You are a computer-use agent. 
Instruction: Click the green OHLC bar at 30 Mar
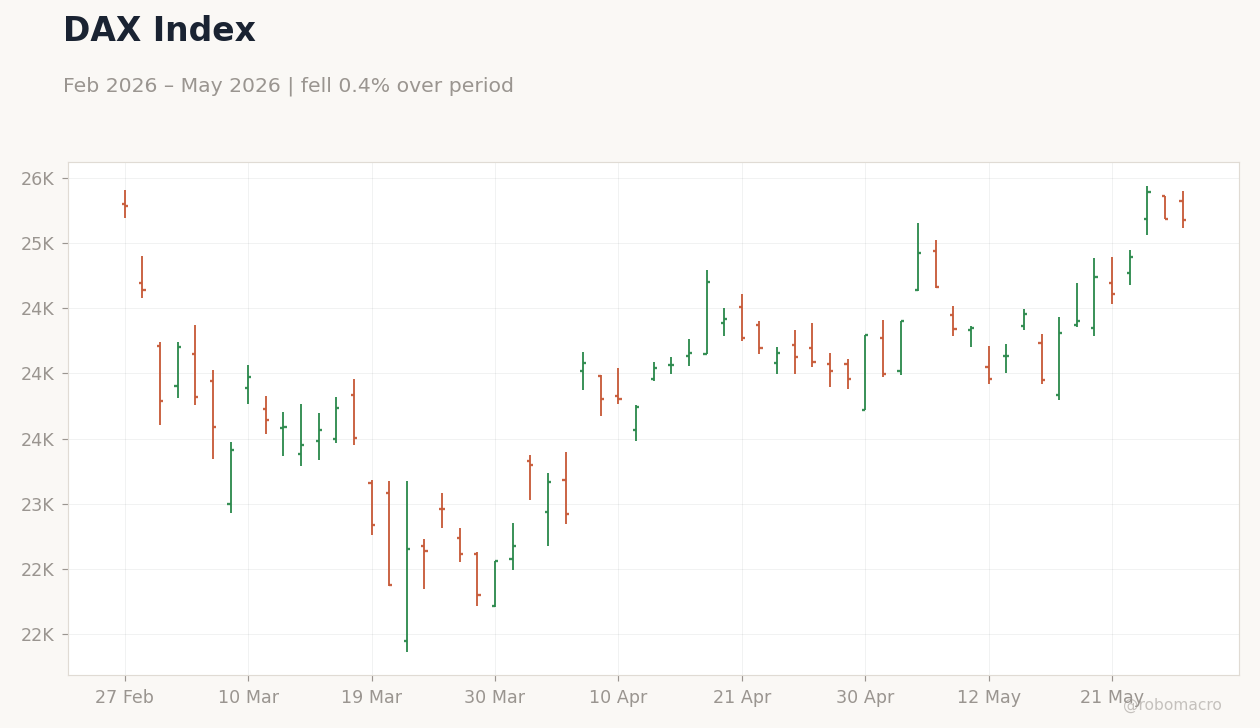[x=495, y=583]
